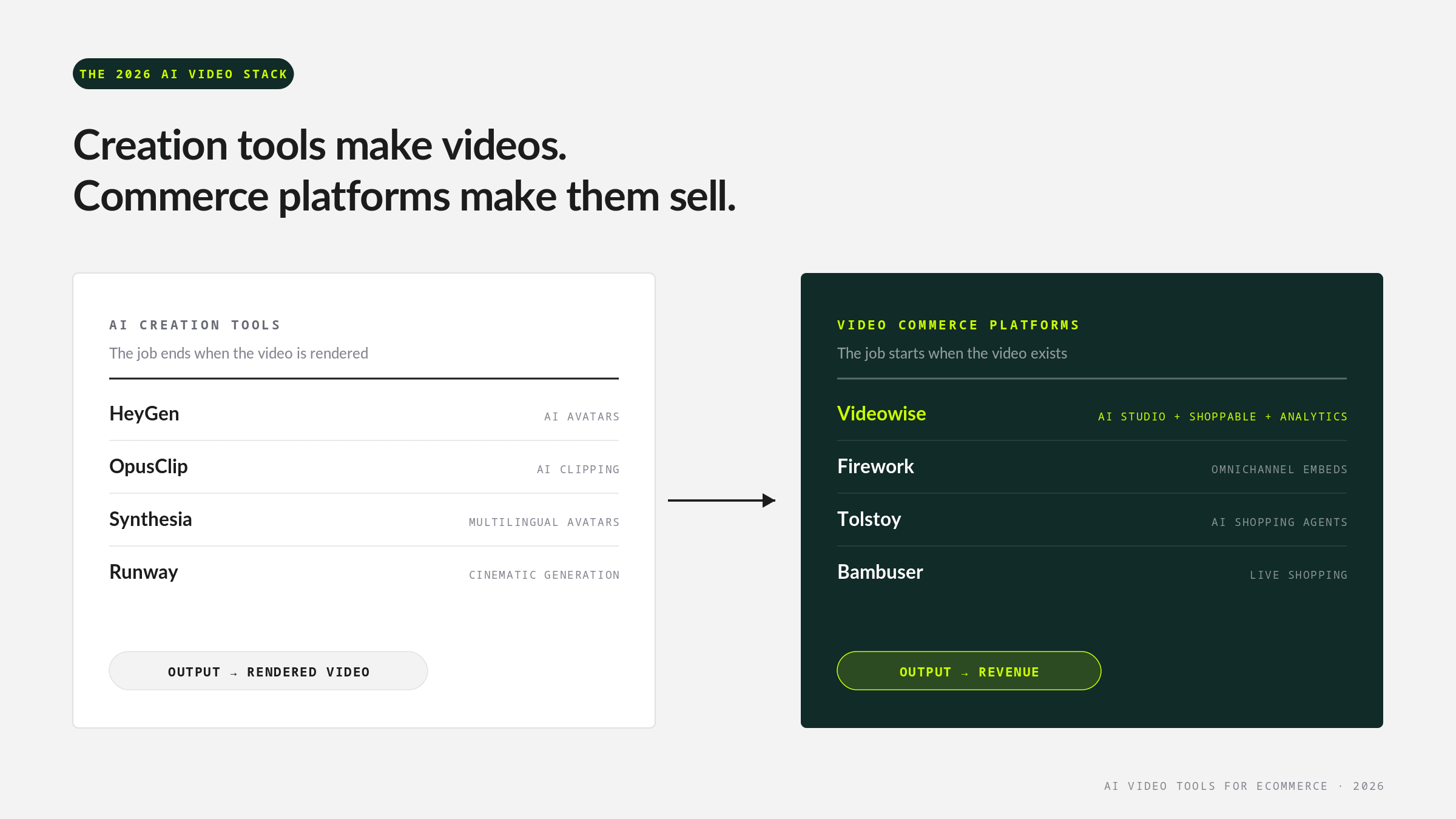This screenshot has width=1456, height=819.
Task: Select the highlighted Videowise name
Action: [881, 414]
